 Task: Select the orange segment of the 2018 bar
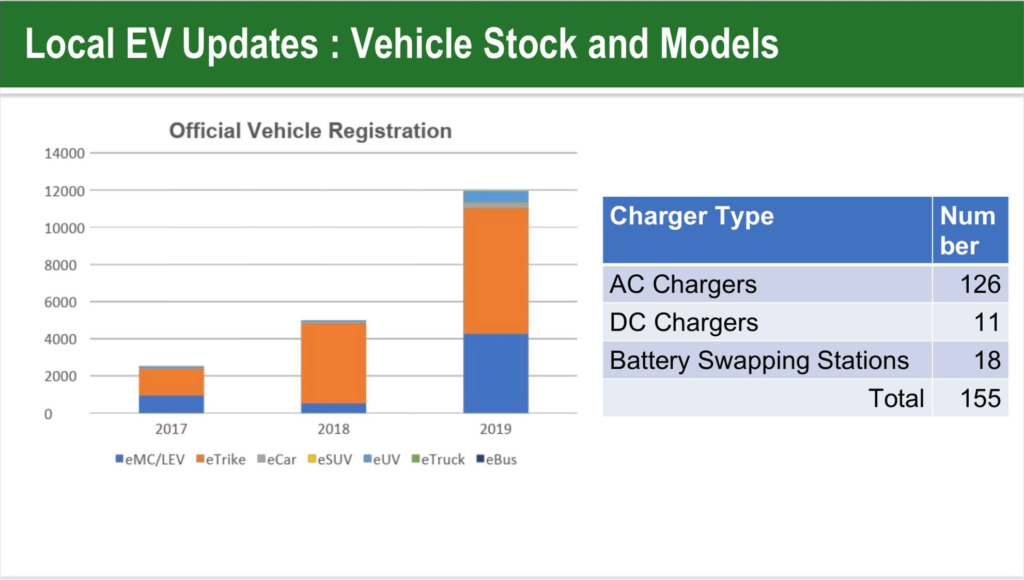click(334, 363)
